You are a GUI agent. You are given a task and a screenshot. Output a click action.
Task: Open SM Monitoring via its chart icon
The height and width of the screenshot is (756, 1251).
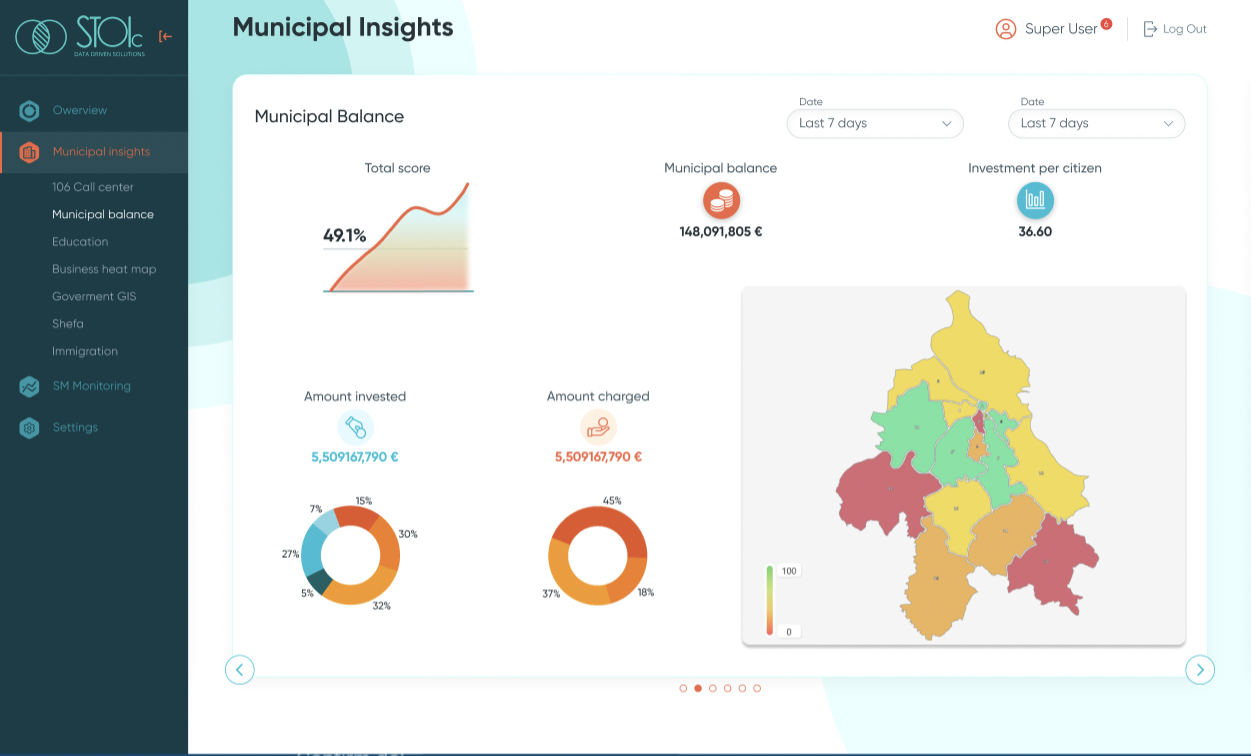[x=30, y=386]
